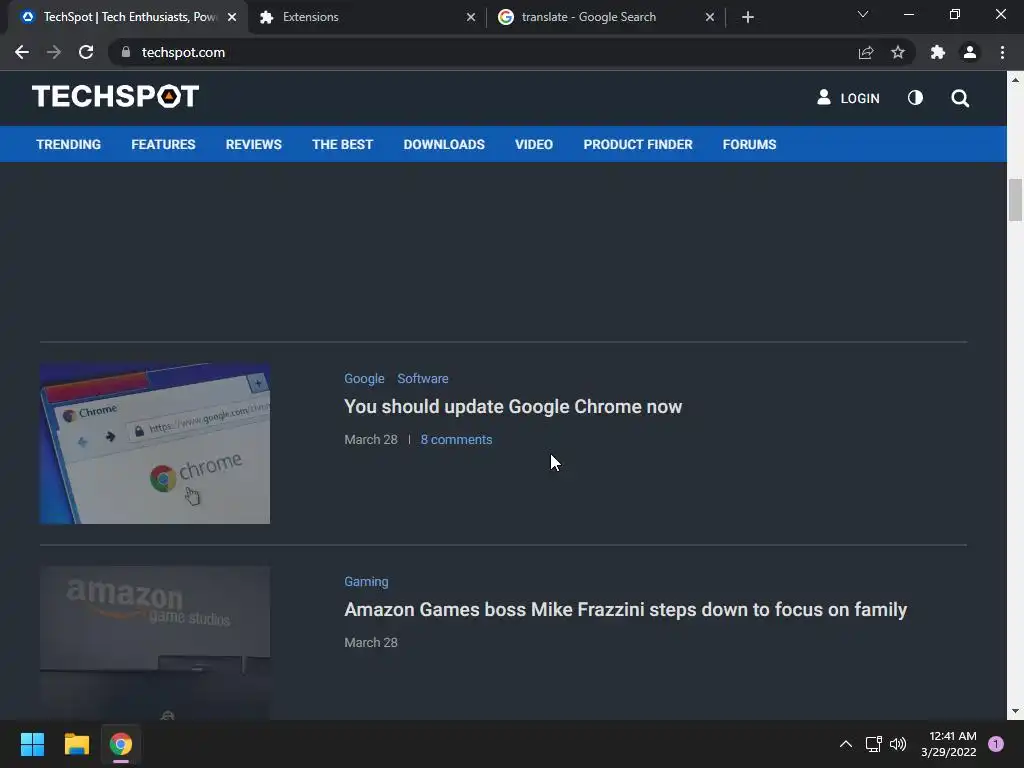Open the TRENDING menu
Screen dimensions: 1024x768
coord(69,144)
